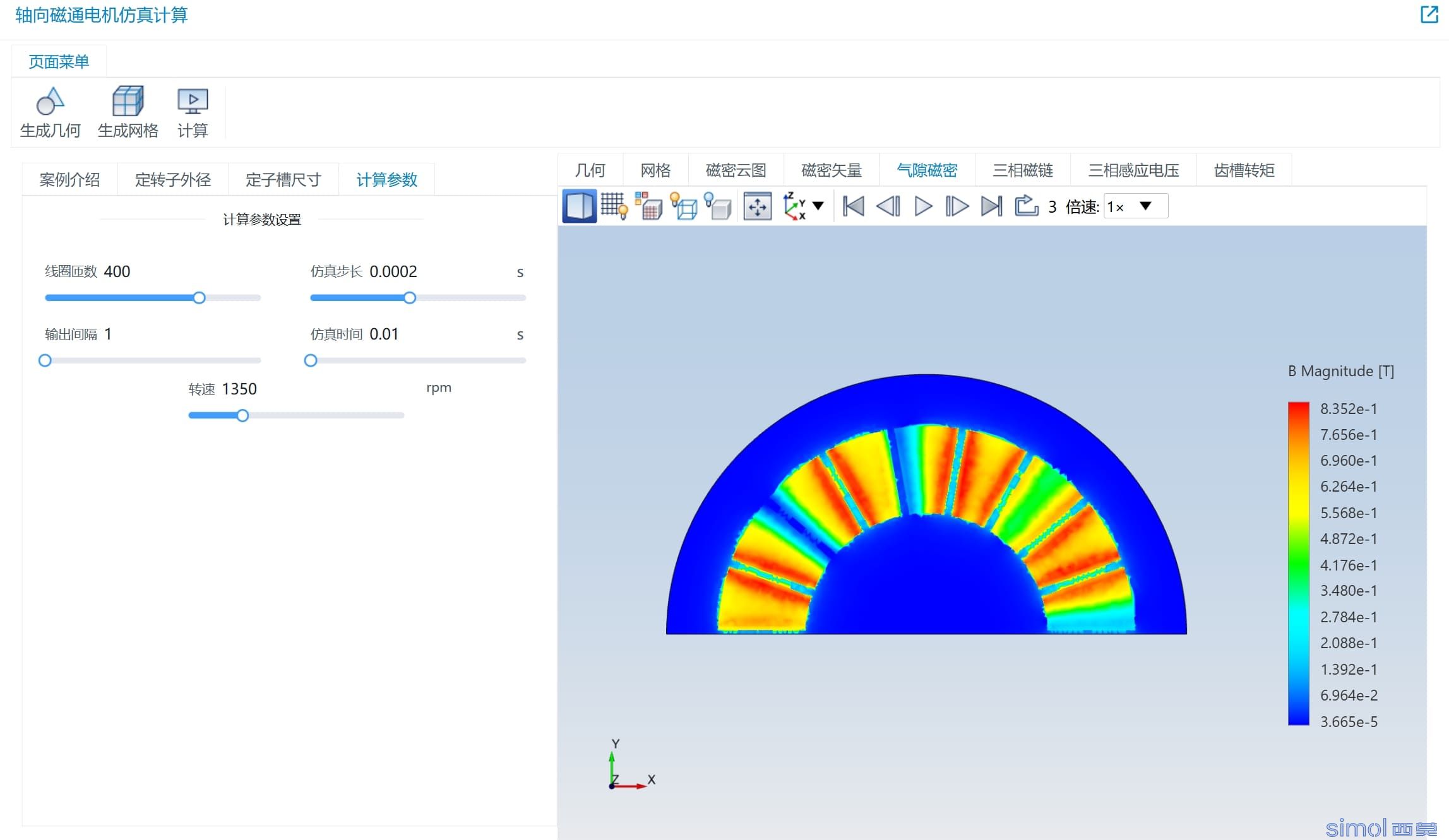Click the 线圈匝数 slider handle
Viewport: 1449px width, 840px height.
(x=199, y=298)
